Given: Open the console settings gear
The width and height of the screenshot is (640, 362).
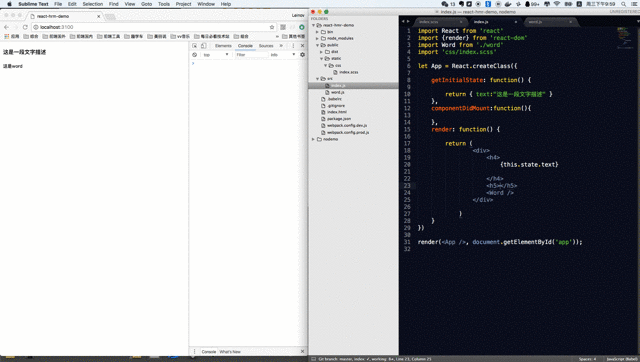Looking at the screenshot, I should click(302, 55).
